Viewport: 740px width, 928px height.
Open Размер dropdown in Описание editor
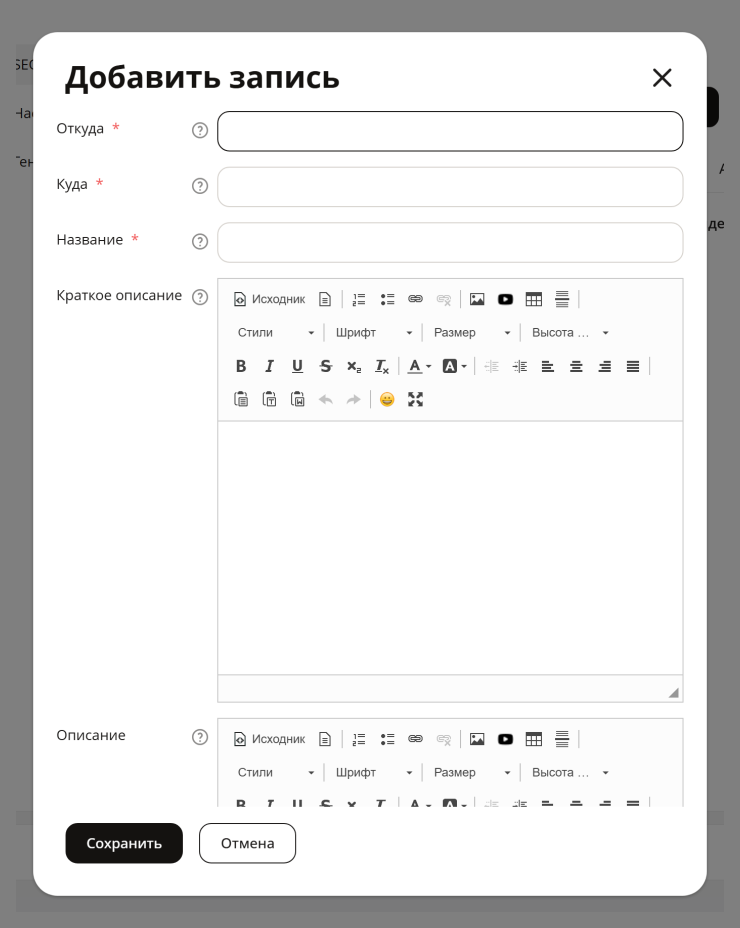(472, 772)
